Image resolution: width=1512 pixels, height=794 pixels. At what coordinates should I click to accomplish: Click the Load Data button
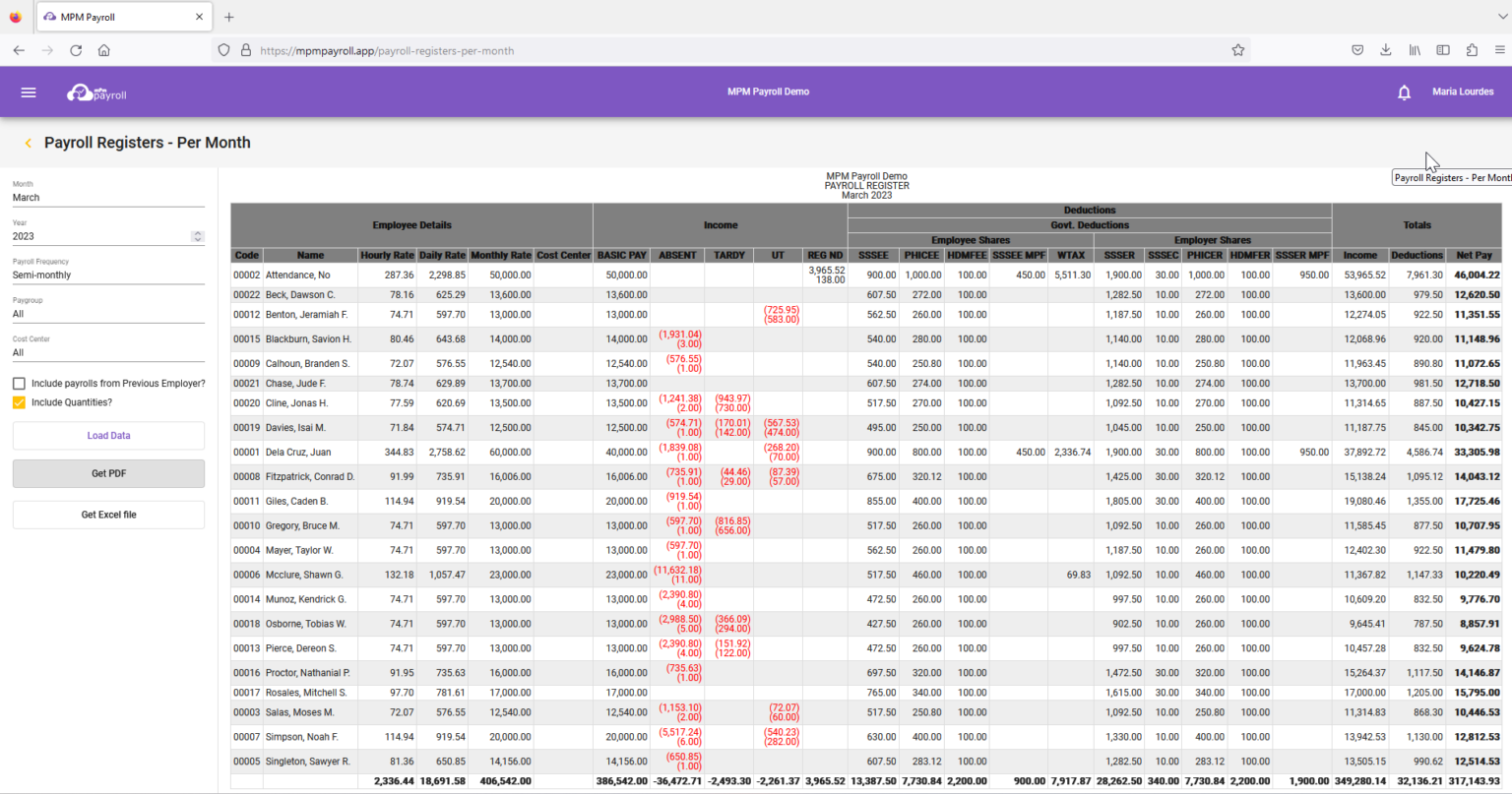pyautogui.click(x=108, y=436)
